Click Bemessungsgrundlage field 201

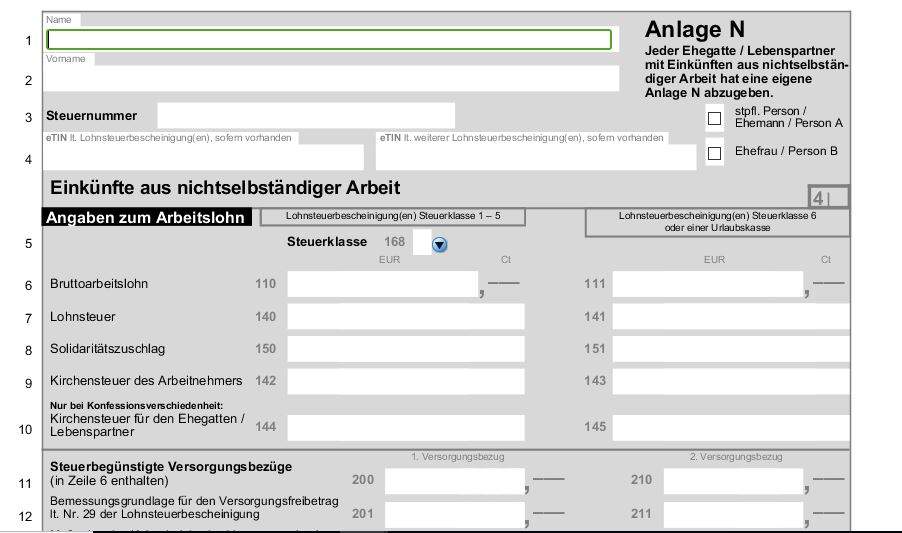[x=454, y=515]
